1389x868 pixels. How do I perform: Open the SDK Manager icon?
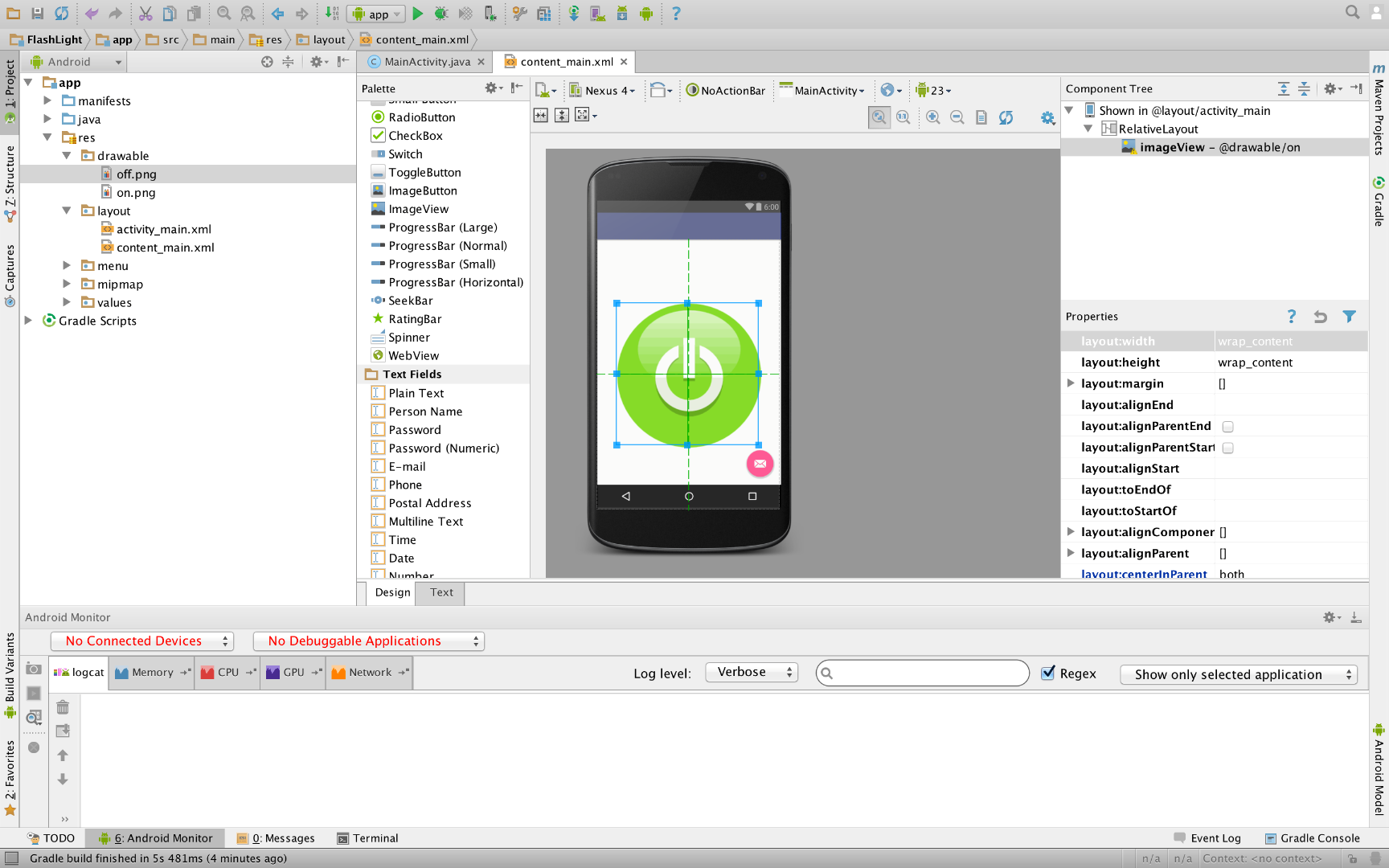click(621, 14)
